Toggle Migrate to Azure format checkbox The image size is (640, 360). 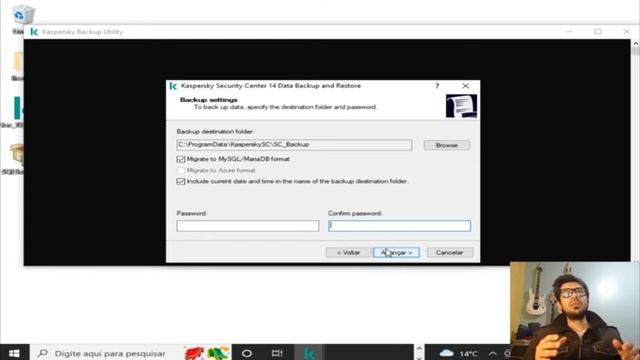181,170
